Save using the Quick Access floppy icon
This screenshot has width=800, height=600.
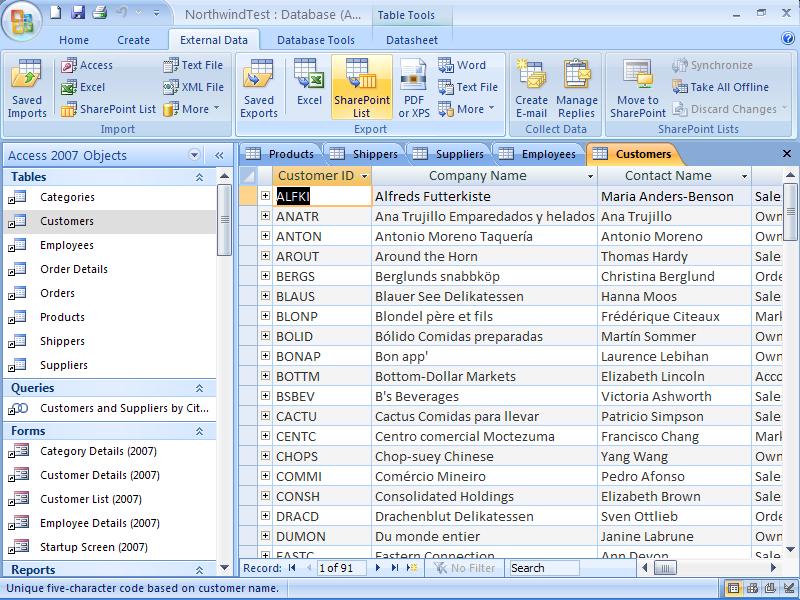pyautogui.click(x=78, y=12)
